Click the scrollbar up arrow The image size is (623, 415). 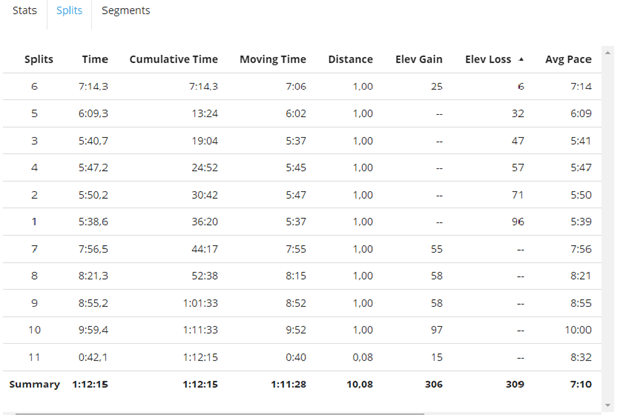(609, 51)
